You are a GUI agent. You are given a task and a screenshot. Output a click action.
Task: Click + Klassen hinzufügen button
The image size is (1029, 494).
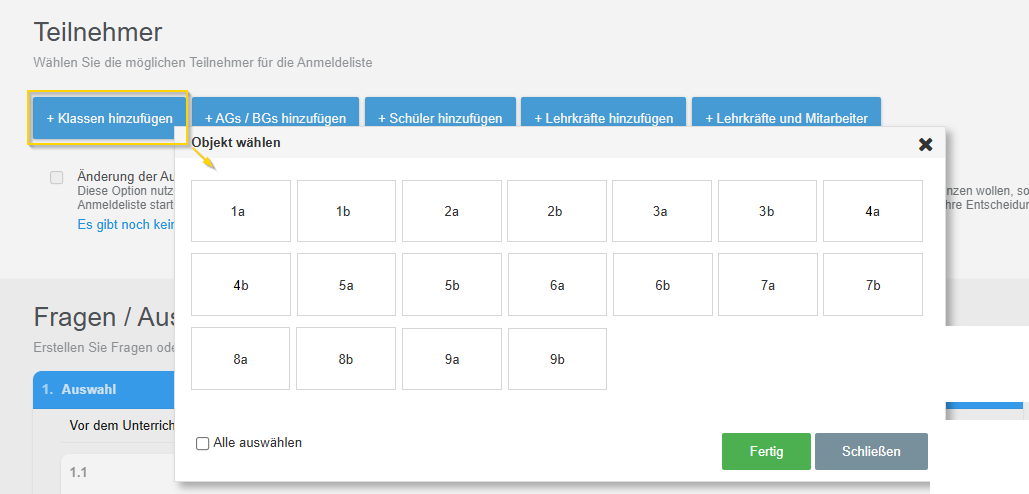(x=109, y=118)
